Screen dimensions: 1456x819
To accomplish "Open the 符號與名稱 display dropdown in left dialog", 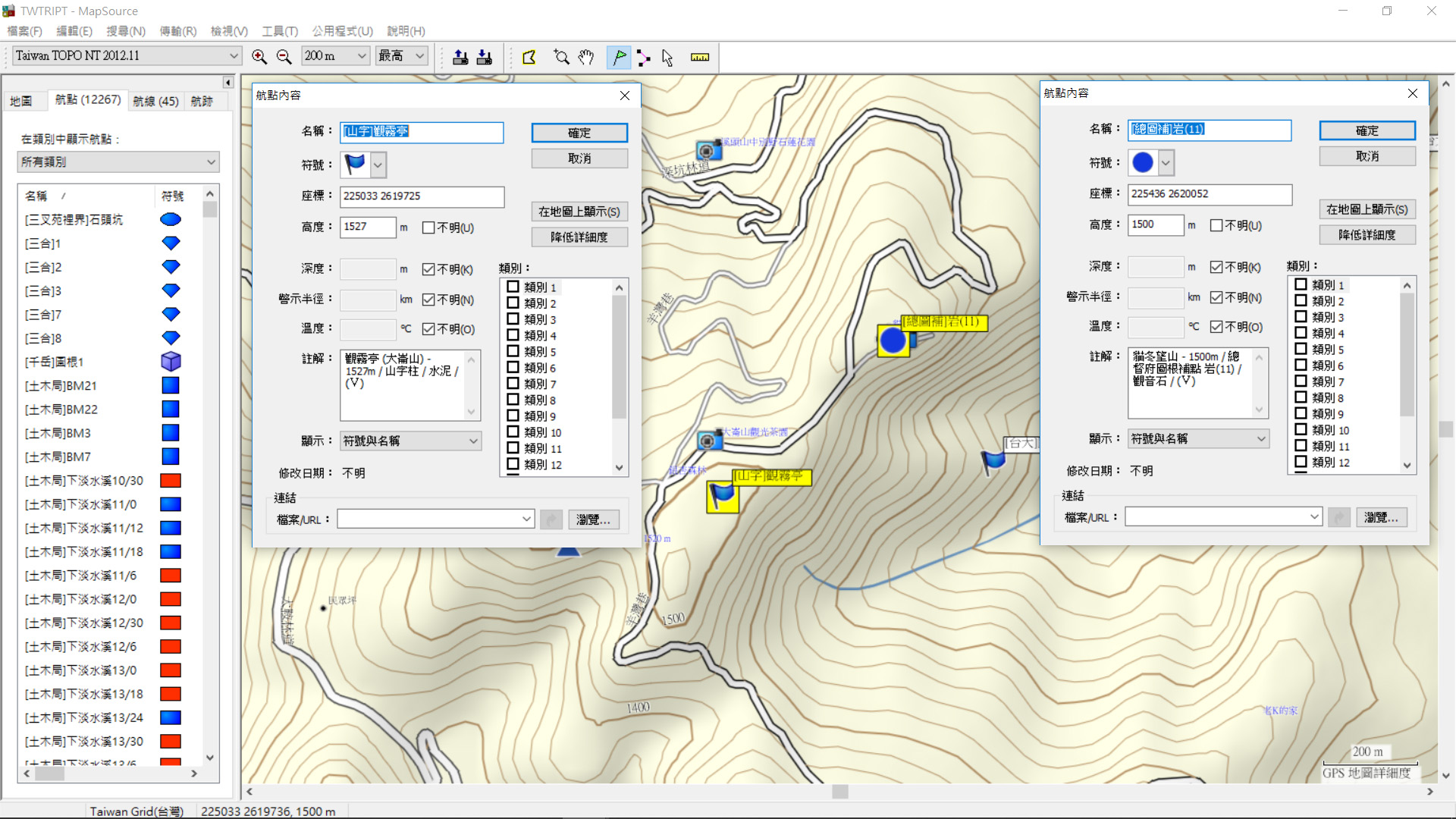I will point(473,441).
